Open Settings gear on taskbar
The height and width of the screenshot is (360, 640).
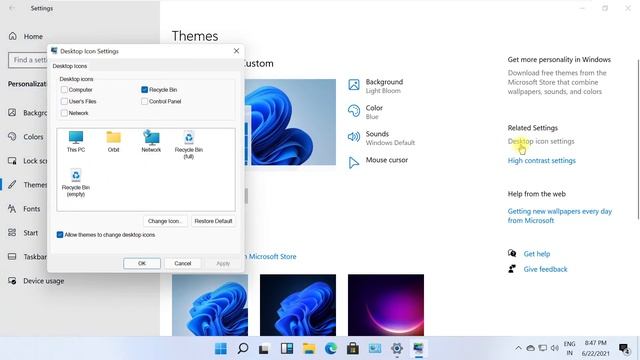[x=397, y=349]
